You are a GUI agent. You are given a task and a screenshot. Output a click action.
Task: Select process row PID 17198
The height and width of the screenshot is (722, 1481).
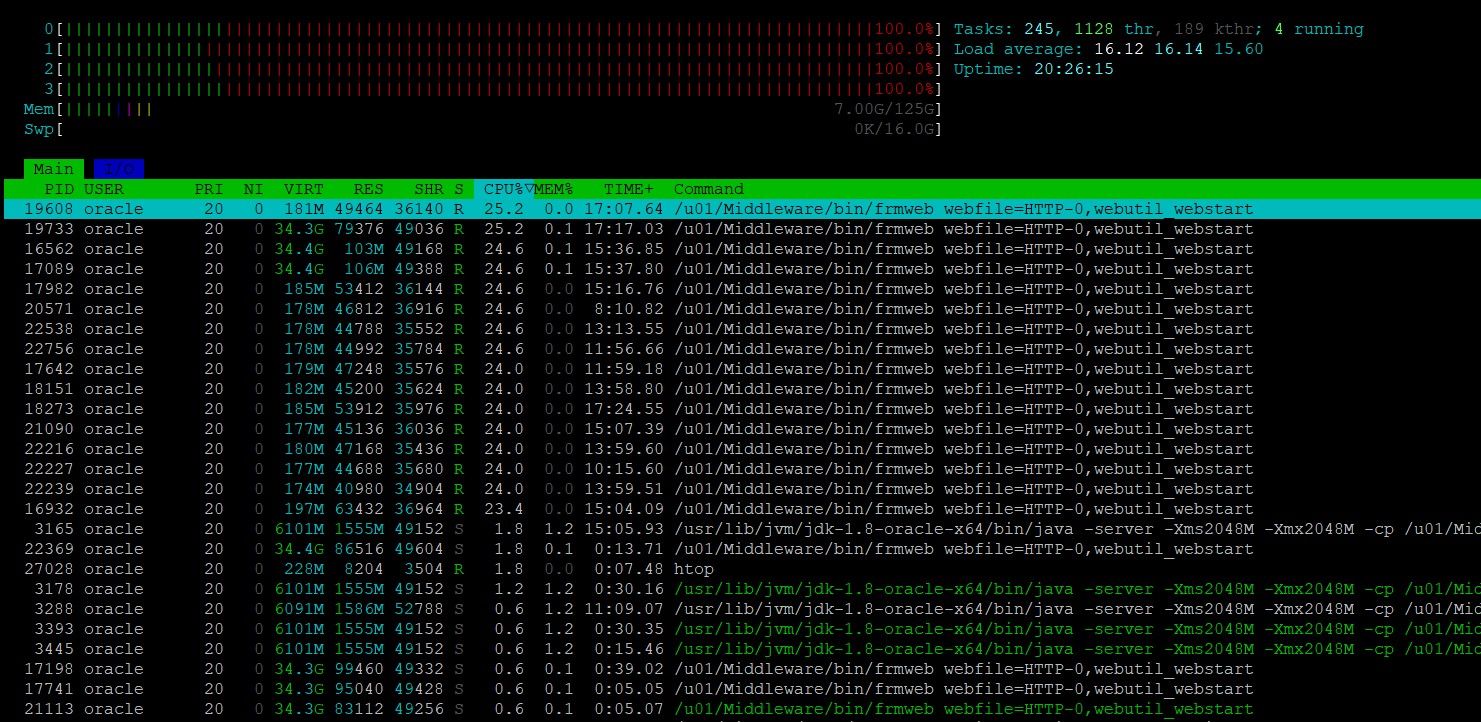pos(740,669)
